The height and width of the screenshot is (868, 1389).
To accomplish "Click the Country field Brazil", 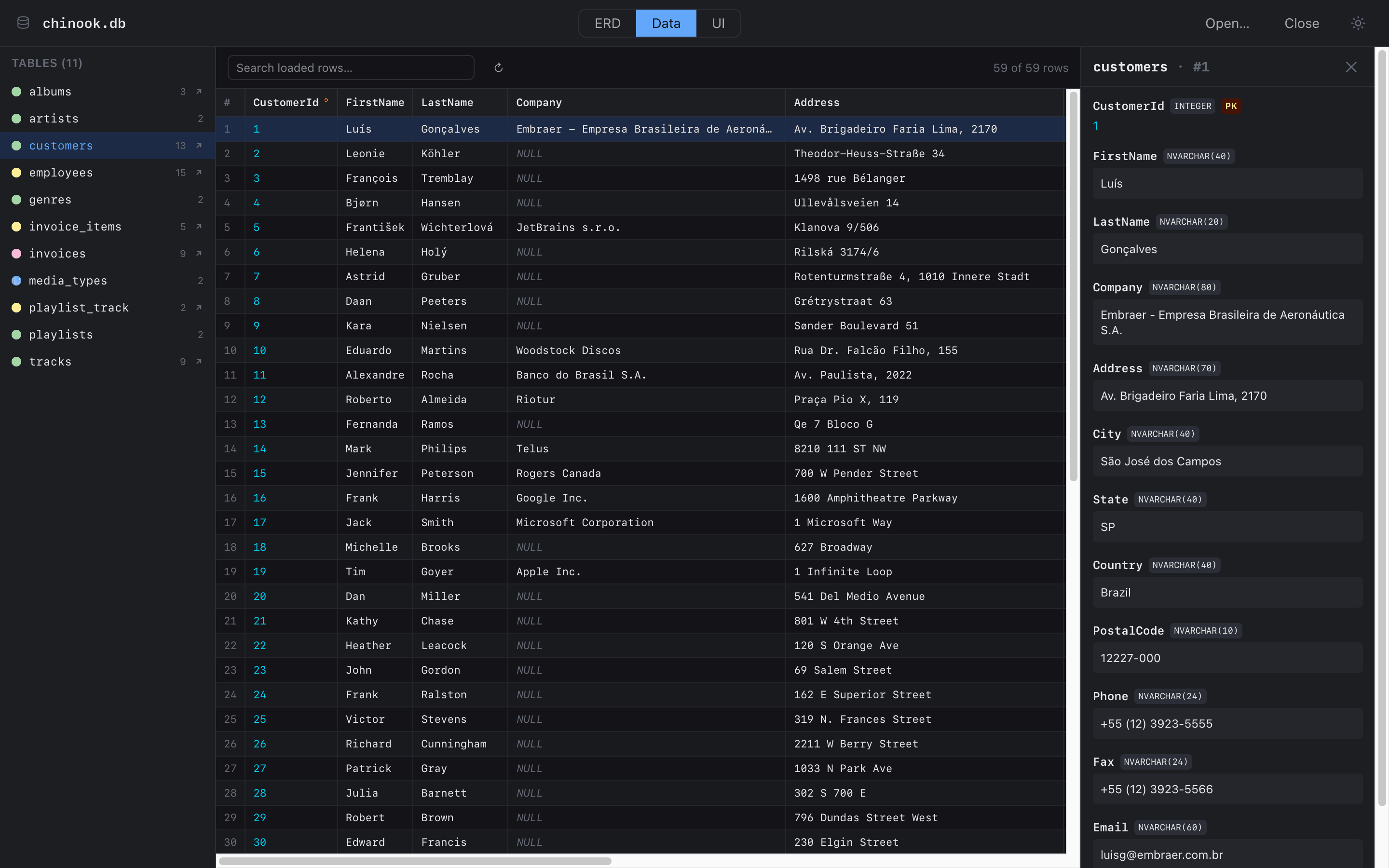I will click(x=1227, y=593).
